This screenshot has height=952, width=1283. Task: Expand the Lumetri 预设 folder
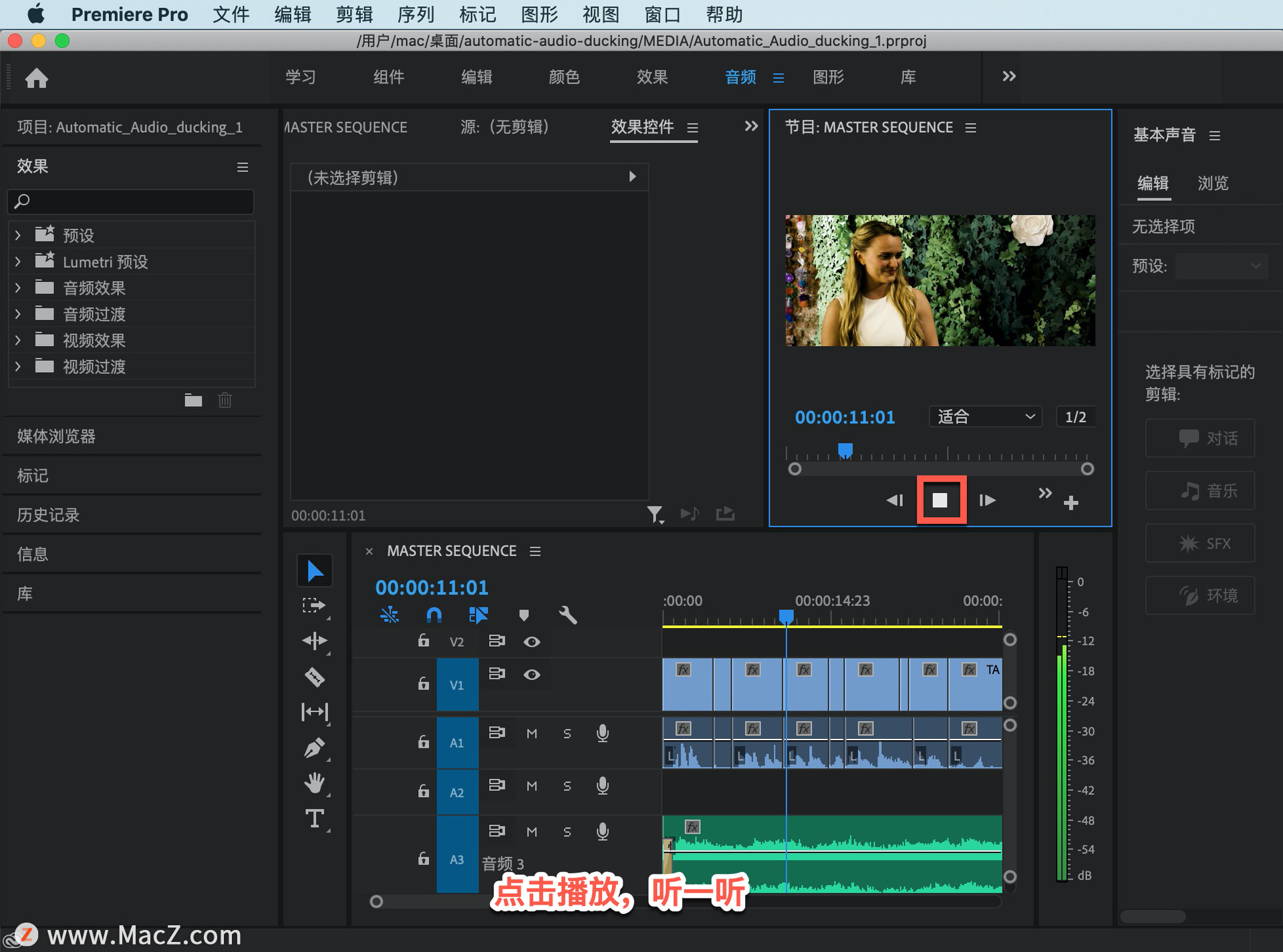click(x=18, y=261)
